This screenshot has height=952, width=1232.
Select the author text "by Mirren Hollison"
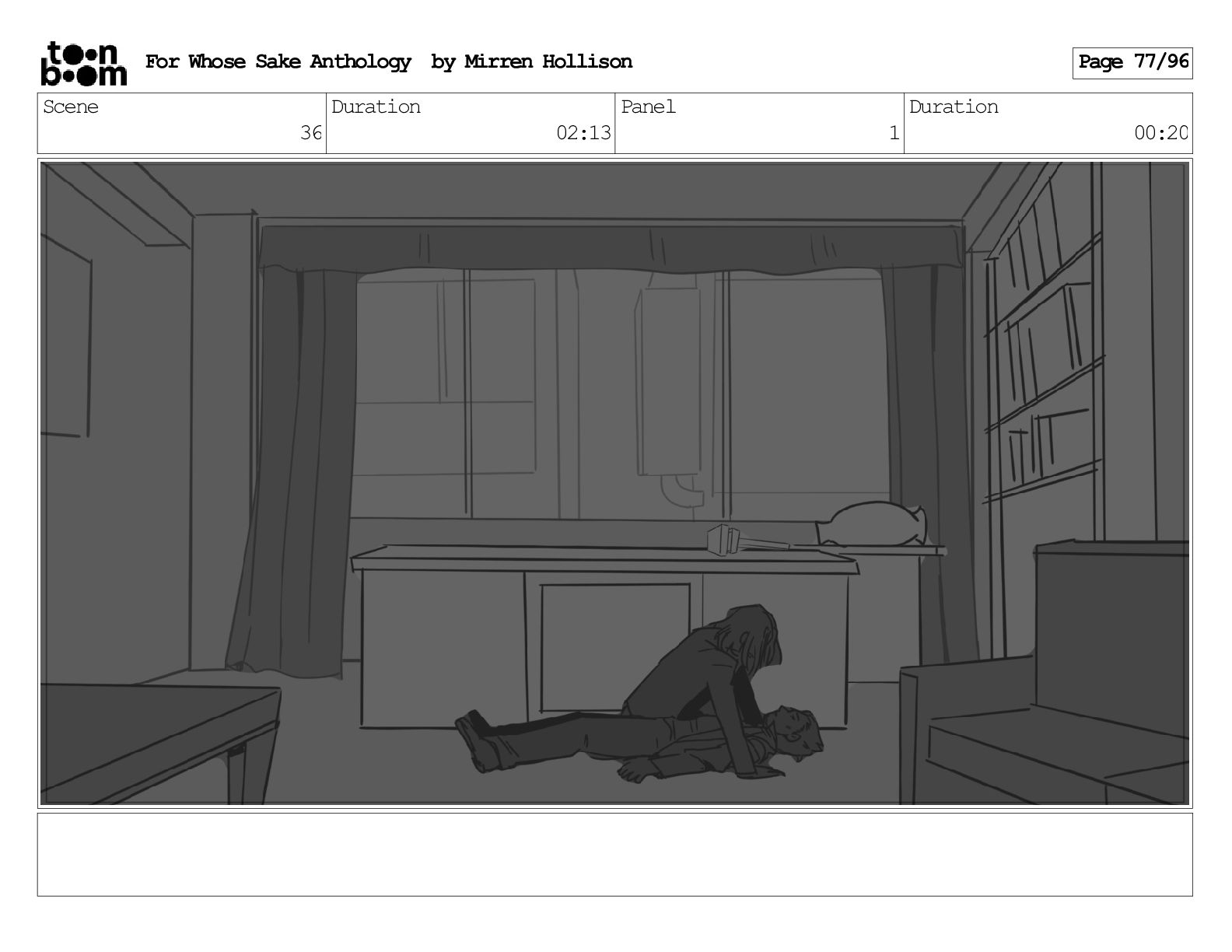click(x=531, y=62)
